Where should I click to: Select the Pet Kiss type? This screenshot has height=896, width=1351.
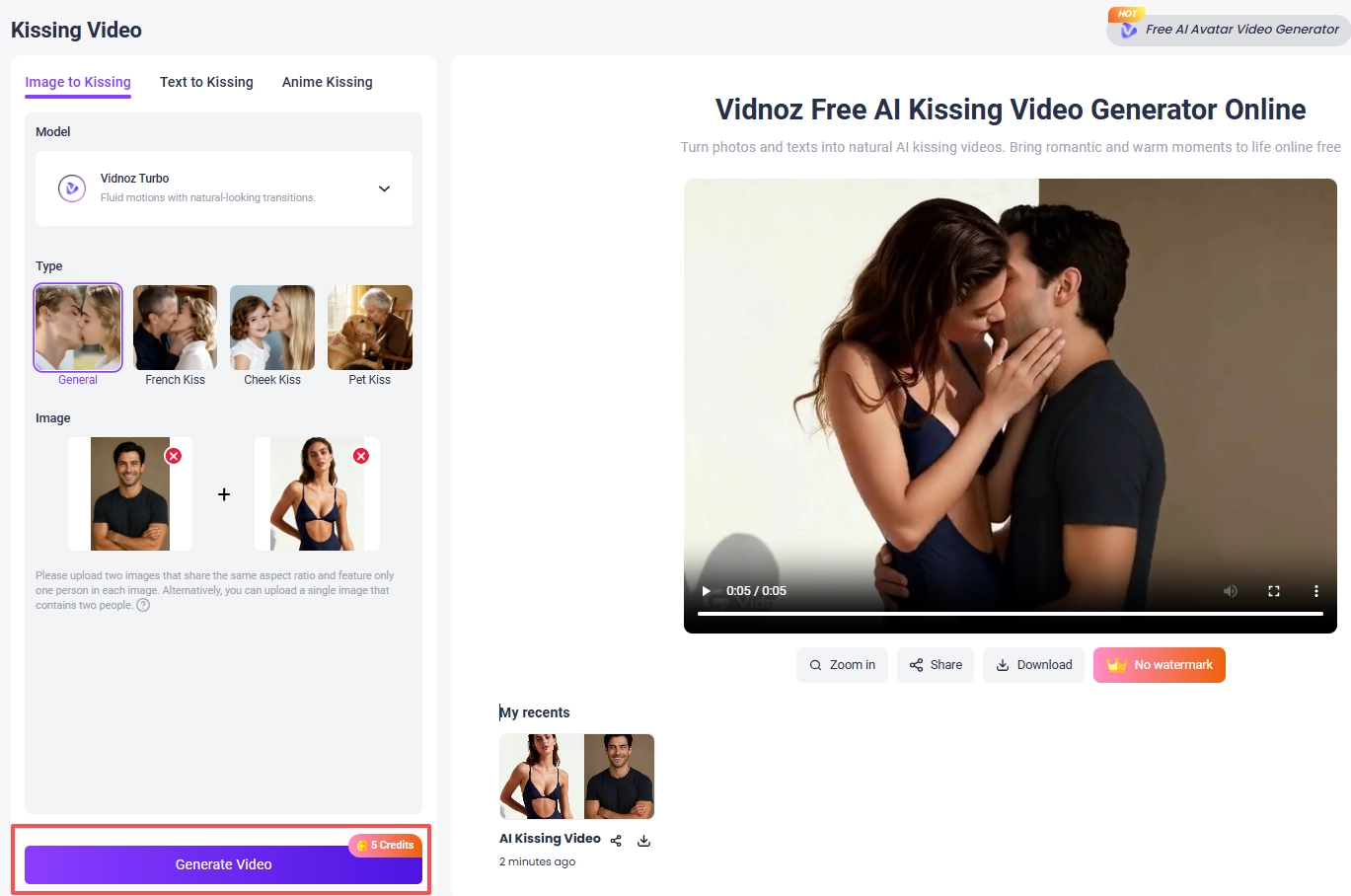(x=370, y=327)
